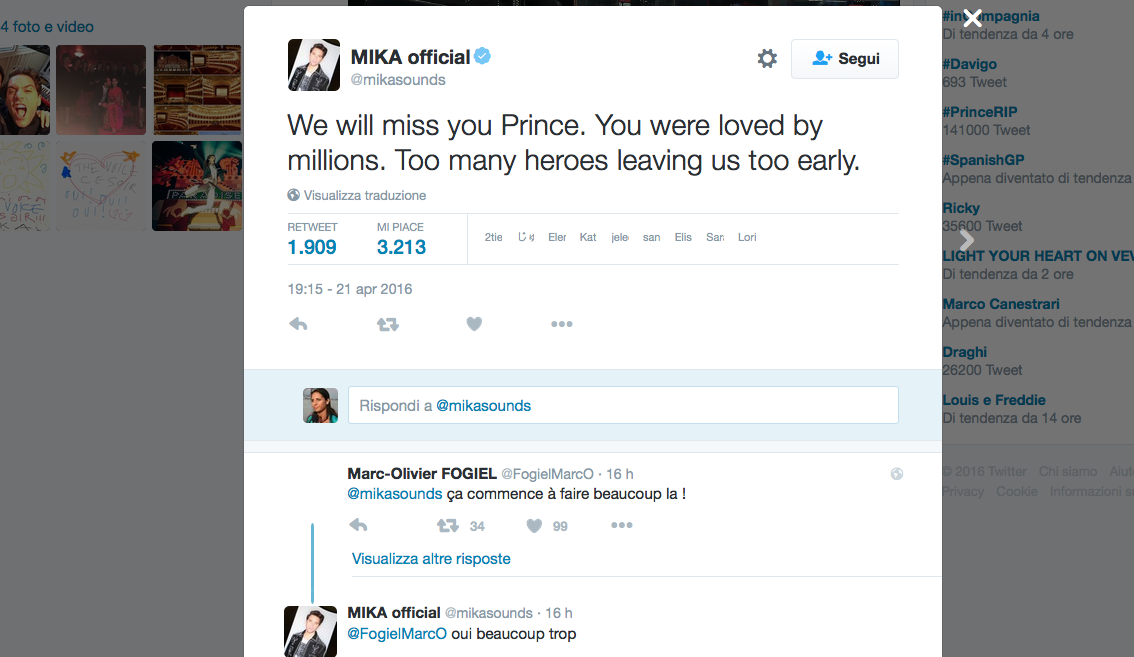View the 3.213 Mi piace list
This screenshot has width=1134, height=657.
[401, 247]
